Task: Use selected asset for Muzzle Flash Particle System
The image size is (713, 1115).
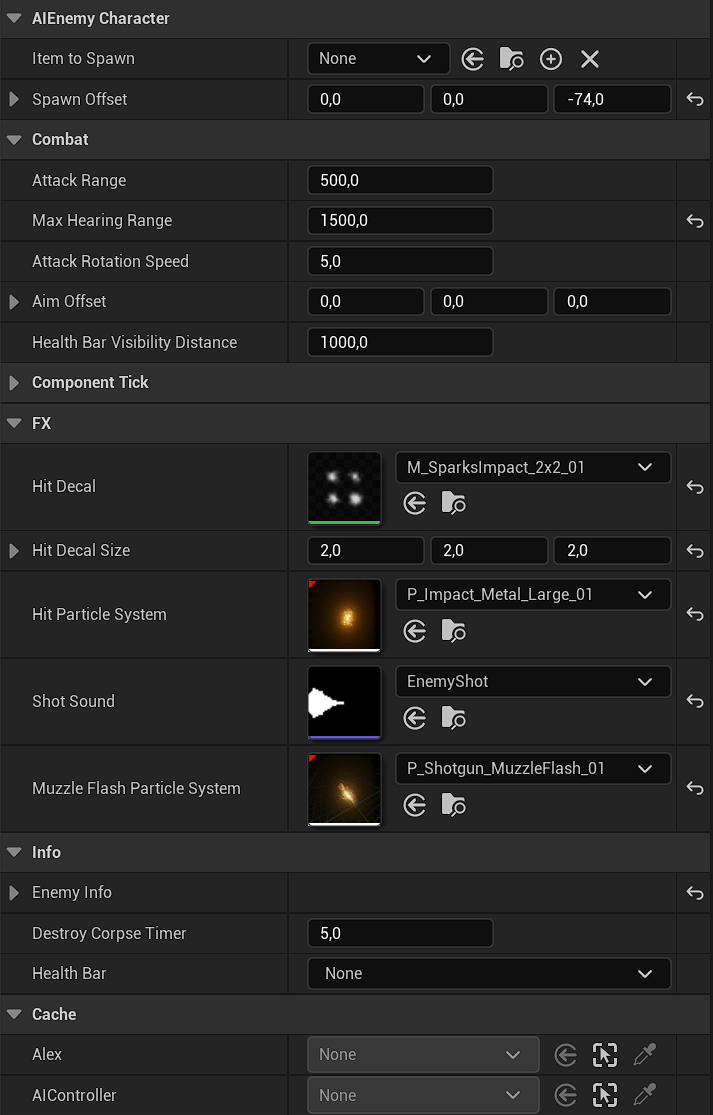Action: (x=415, y=805)
